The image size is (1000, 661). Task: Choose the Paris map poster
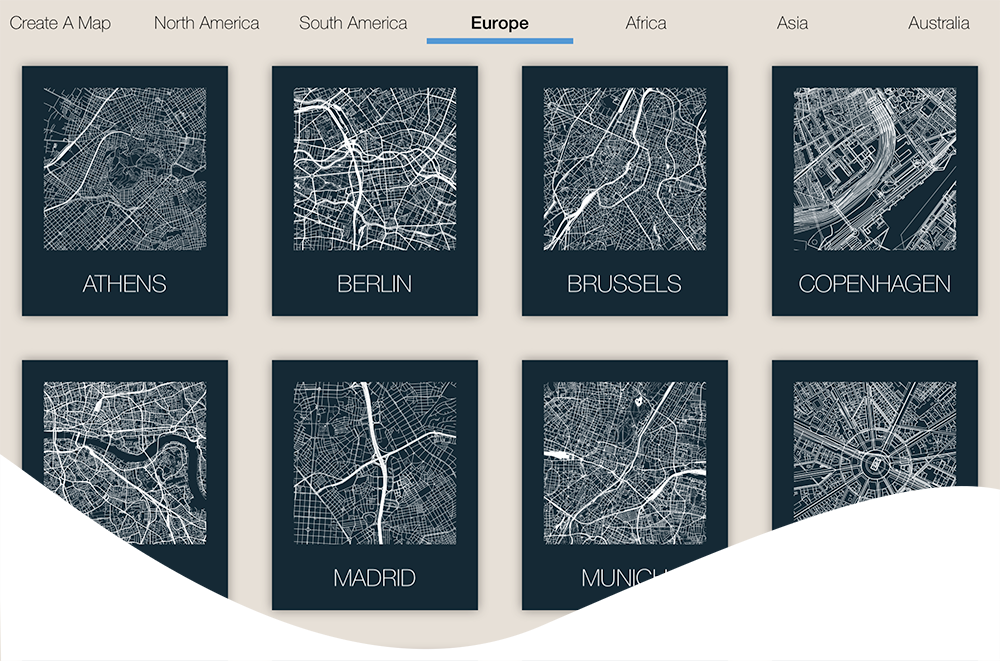pyautogui.click(x=875, y=463)
